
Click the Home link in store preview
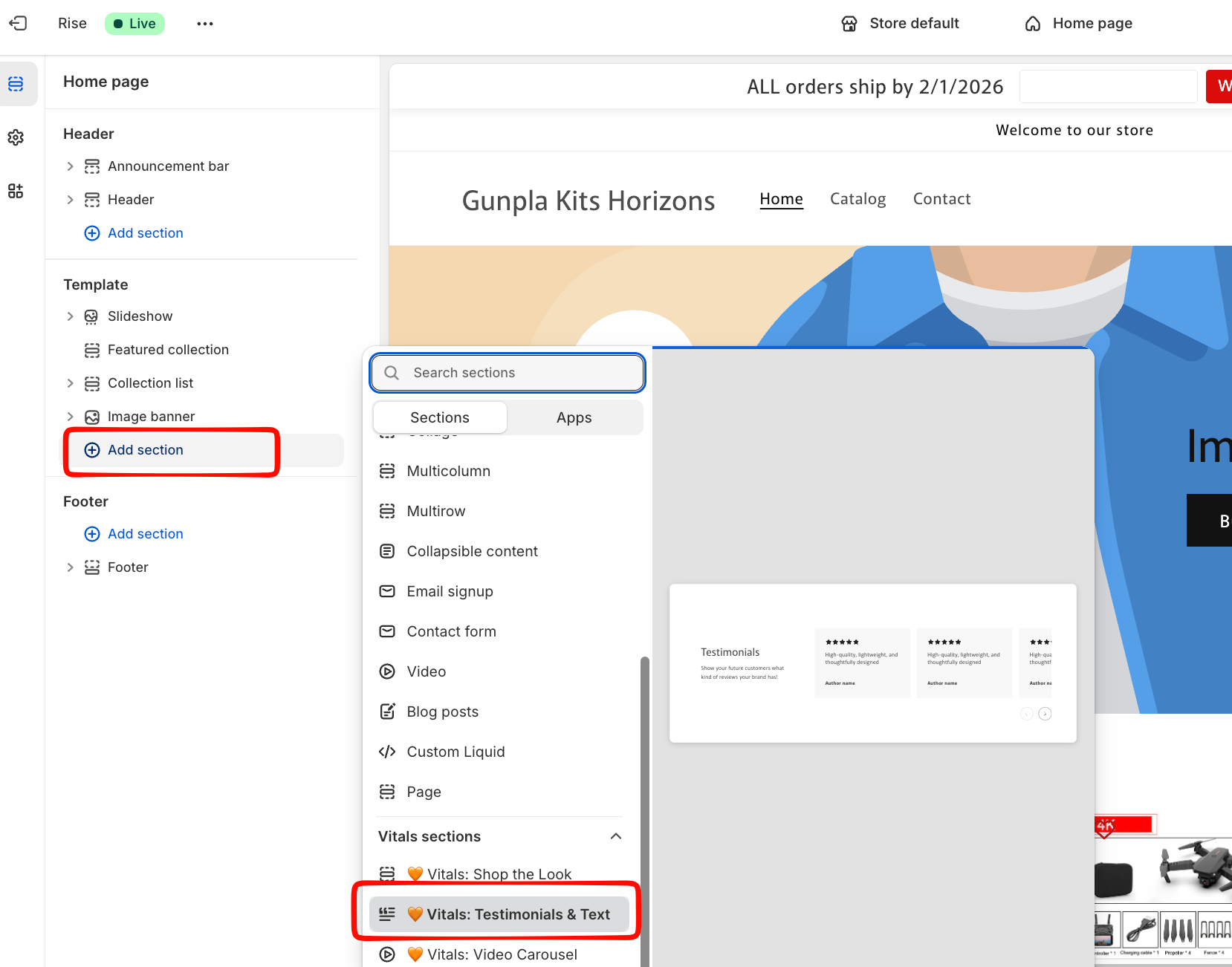pos(781,199)
